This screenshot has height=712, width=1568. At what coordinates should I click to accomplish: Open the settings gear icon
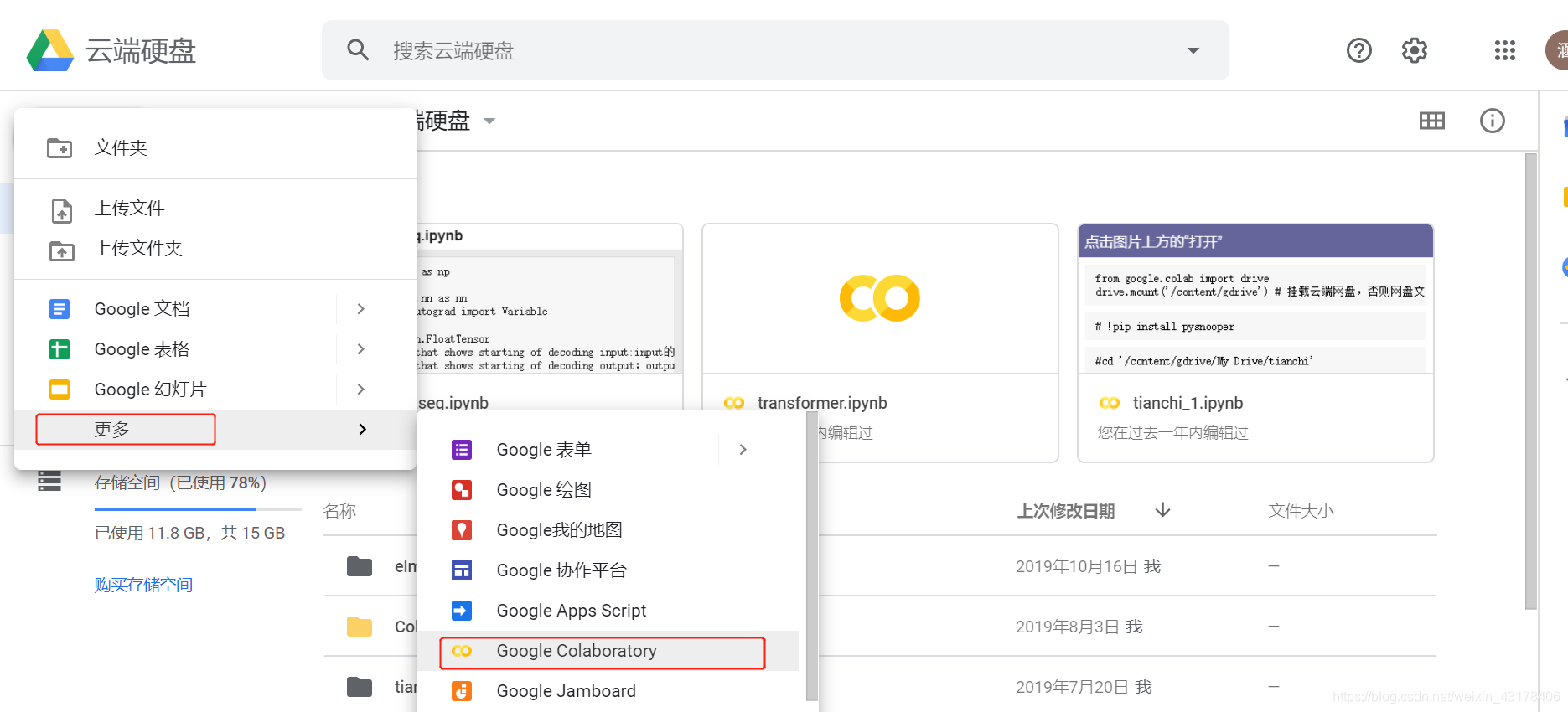pos(1415,50)
